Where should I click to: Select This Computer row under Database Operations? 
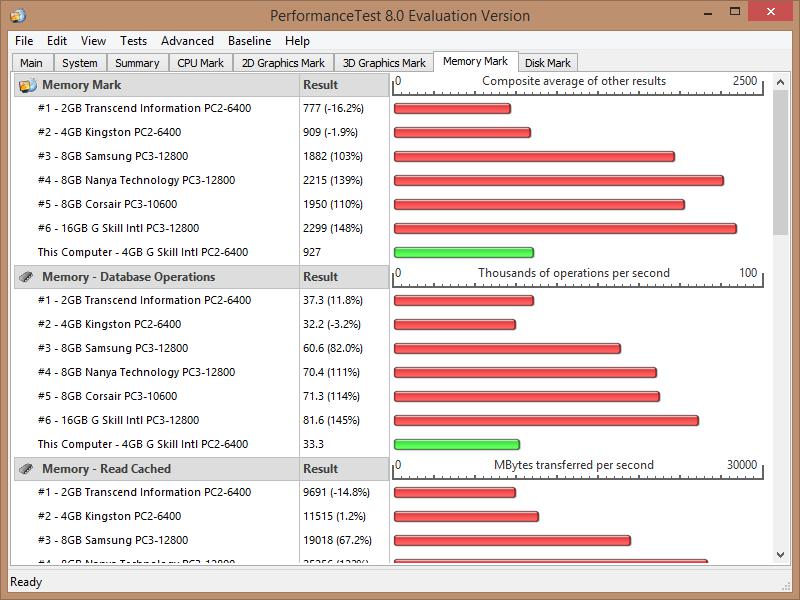pos(143,445)
